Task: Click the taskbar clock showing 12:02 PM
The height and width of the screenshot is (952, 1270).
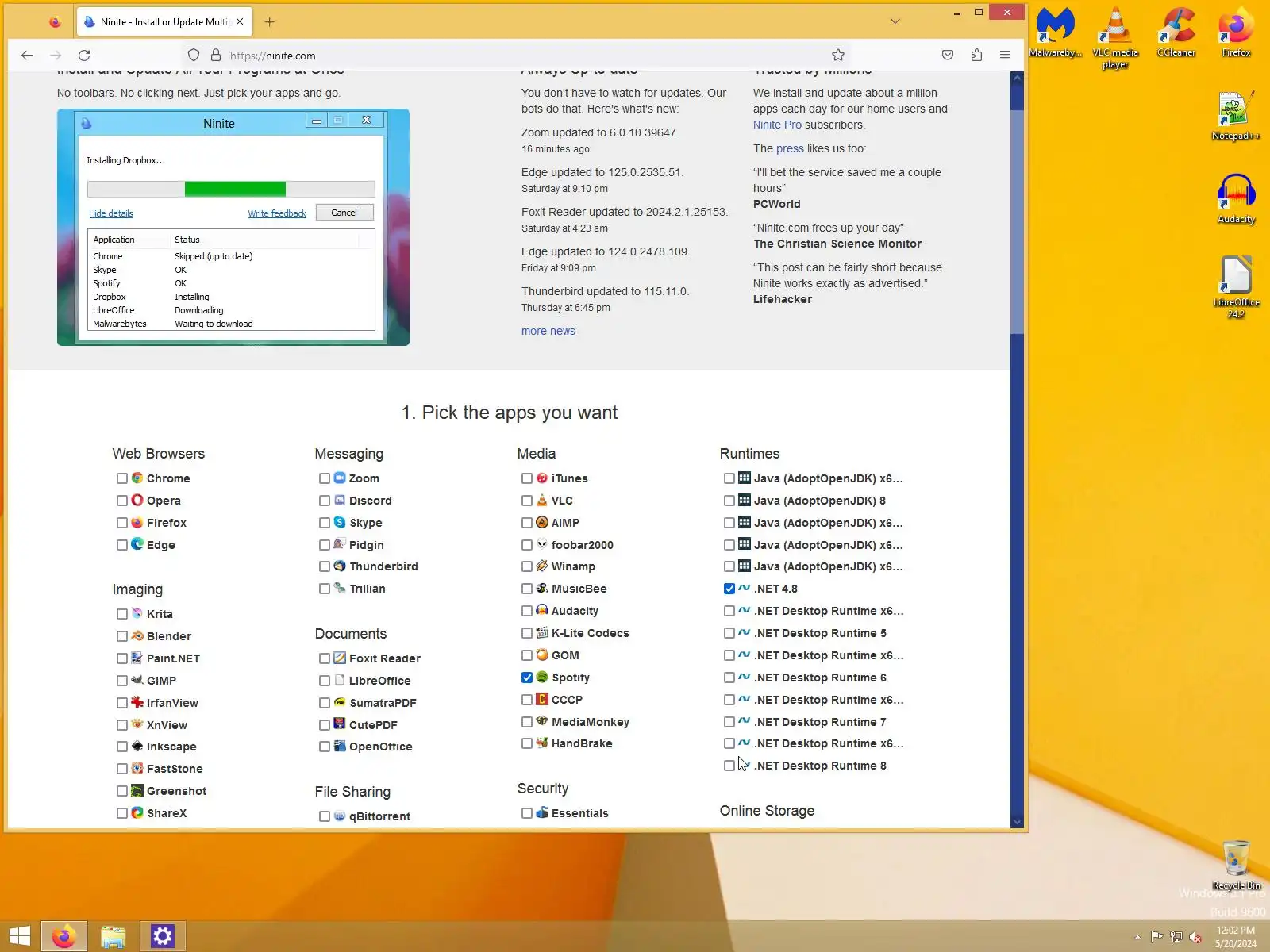Action: pyautogui.click(x=1236, y=937)
